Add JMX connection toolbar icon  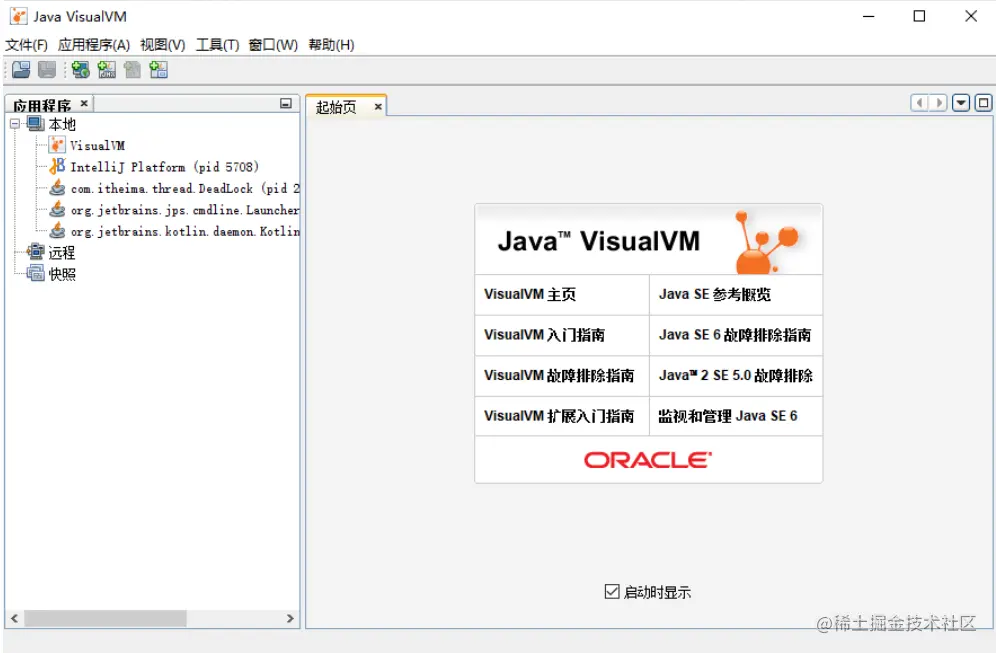point(107,69)
